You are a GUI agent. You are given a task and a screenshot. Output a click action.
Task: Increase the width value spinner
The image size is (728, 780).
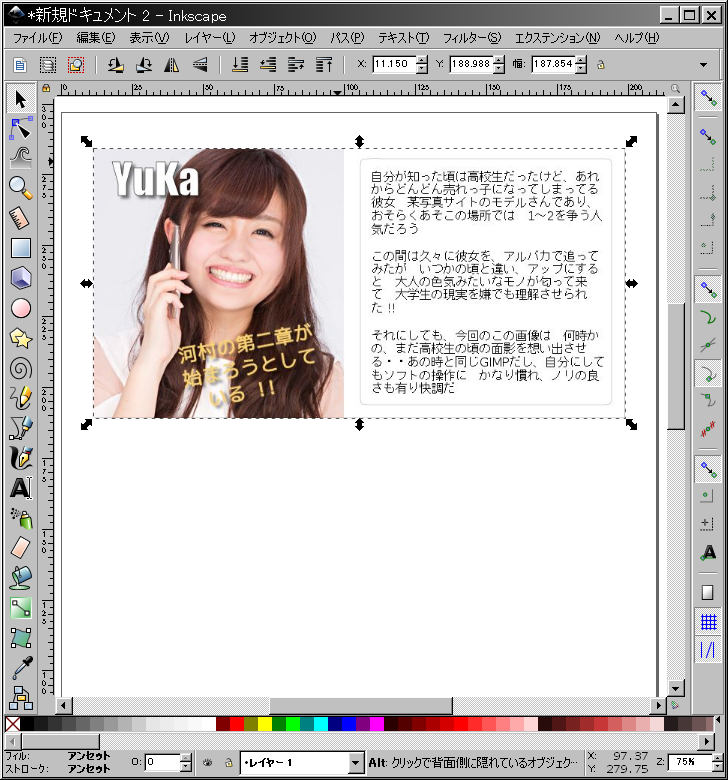point(581,60)
